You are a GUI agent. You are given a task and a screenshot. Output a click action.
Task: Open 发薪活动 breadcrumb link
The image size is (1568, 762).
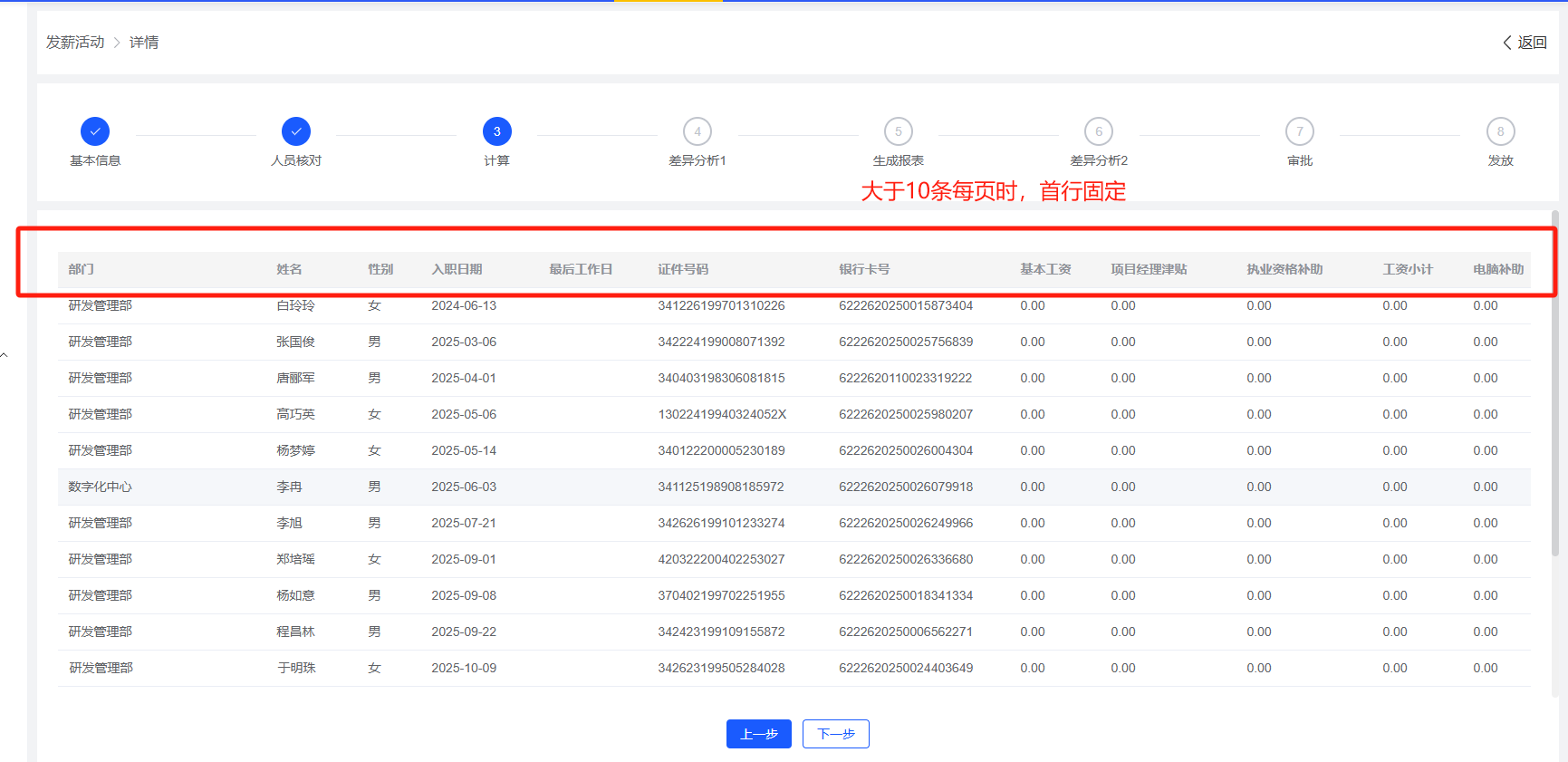pos(75,43)
